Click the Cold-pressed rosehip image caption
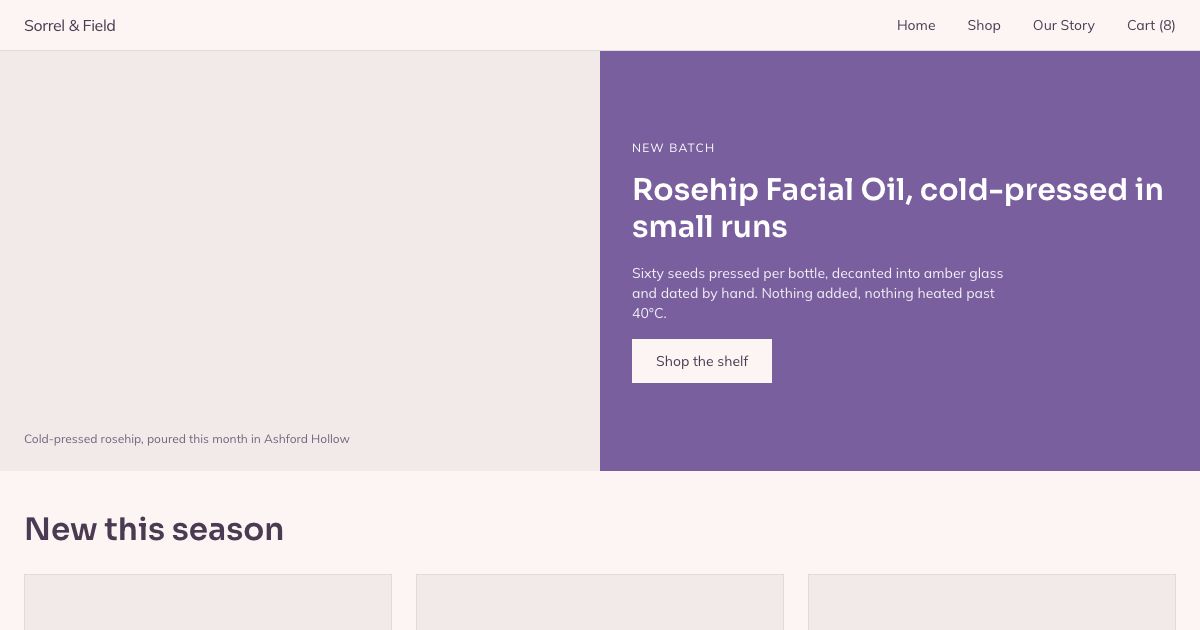The width and height of the screenshot is (1200, 630). click(x=187, y=439)
